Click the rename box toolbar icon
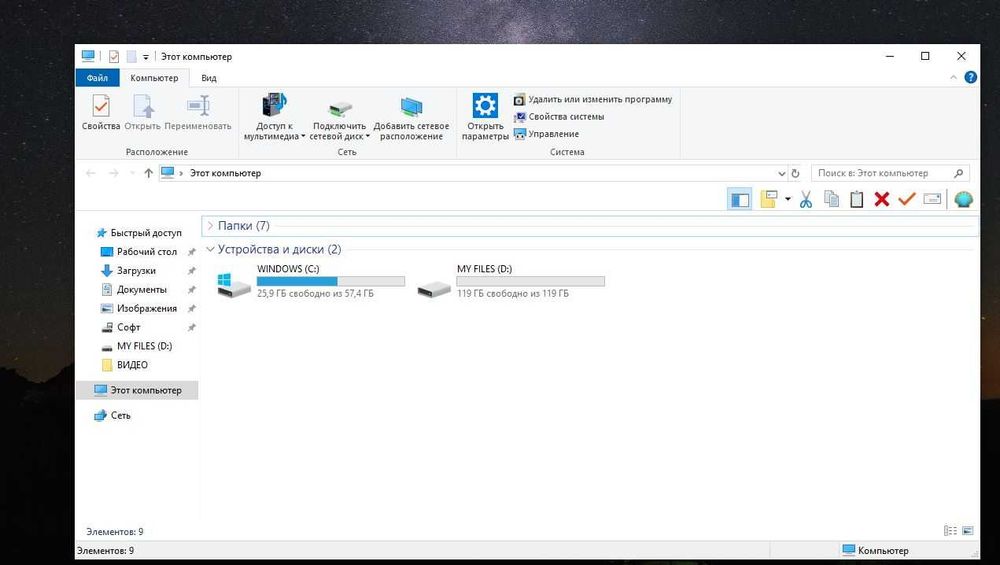The width and height of the screenshot is (1000, 565). 932,200
